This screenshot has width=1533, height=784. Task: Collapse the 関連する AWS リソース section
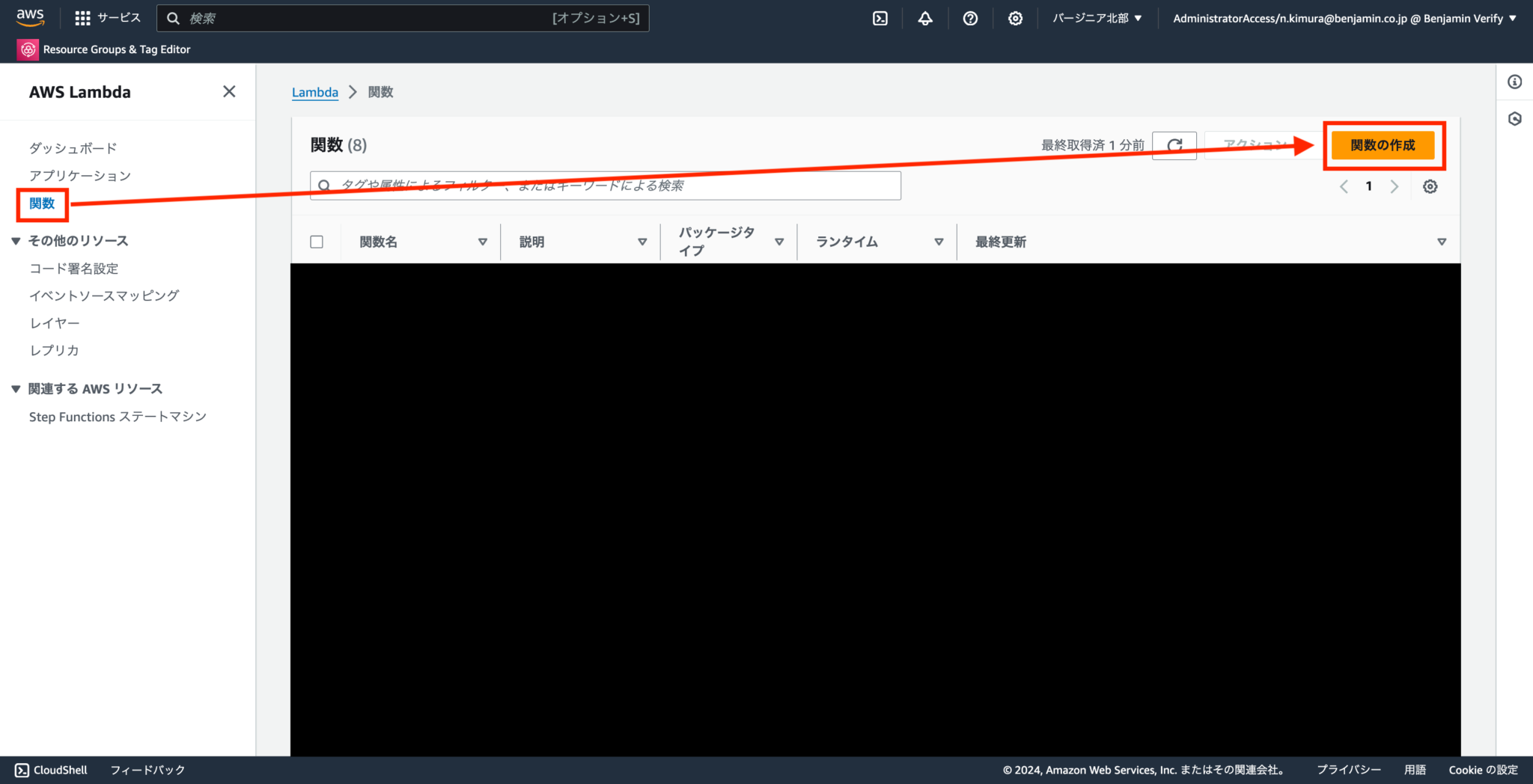(x=15, y=388)
